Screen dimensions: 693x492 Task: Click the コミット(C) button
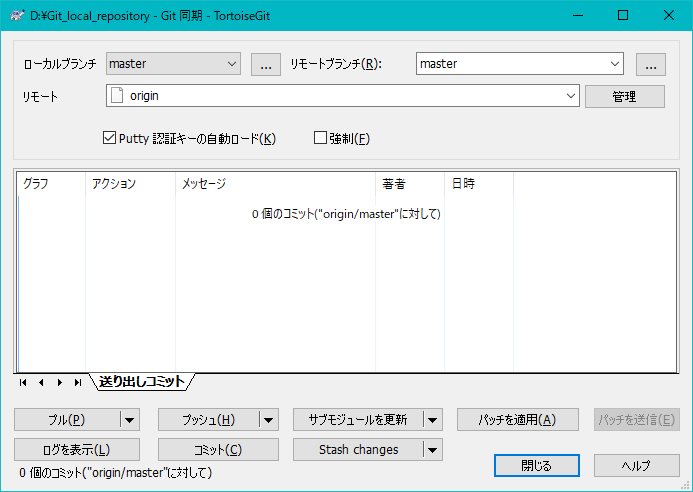(218, 450)
